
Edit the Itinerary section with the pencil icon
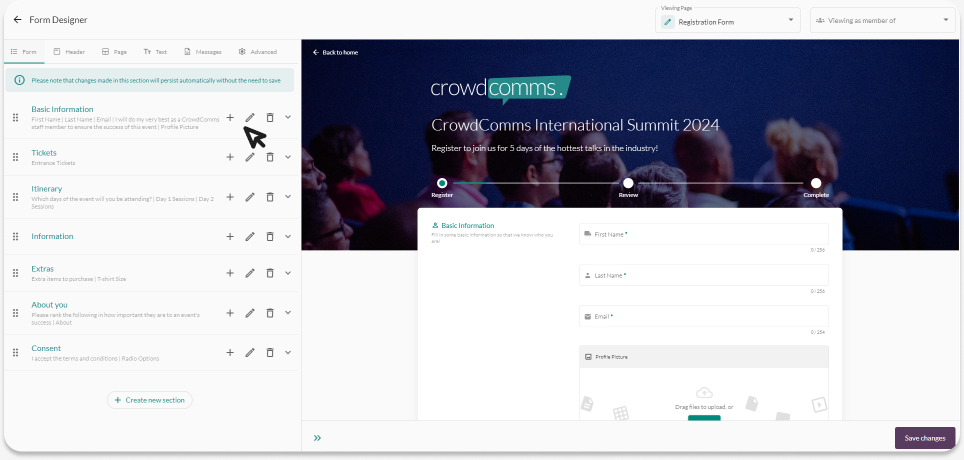(x=250, y=197)
